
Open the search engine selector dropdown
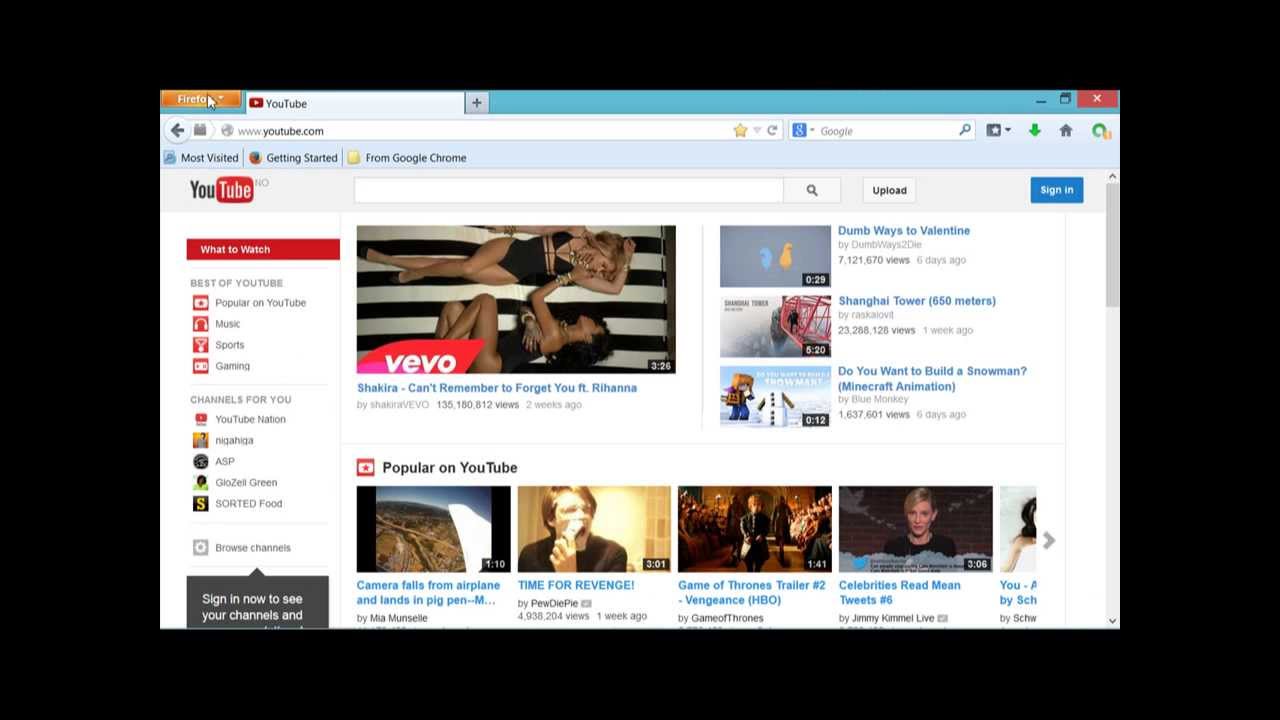click(x=803, y=131)
